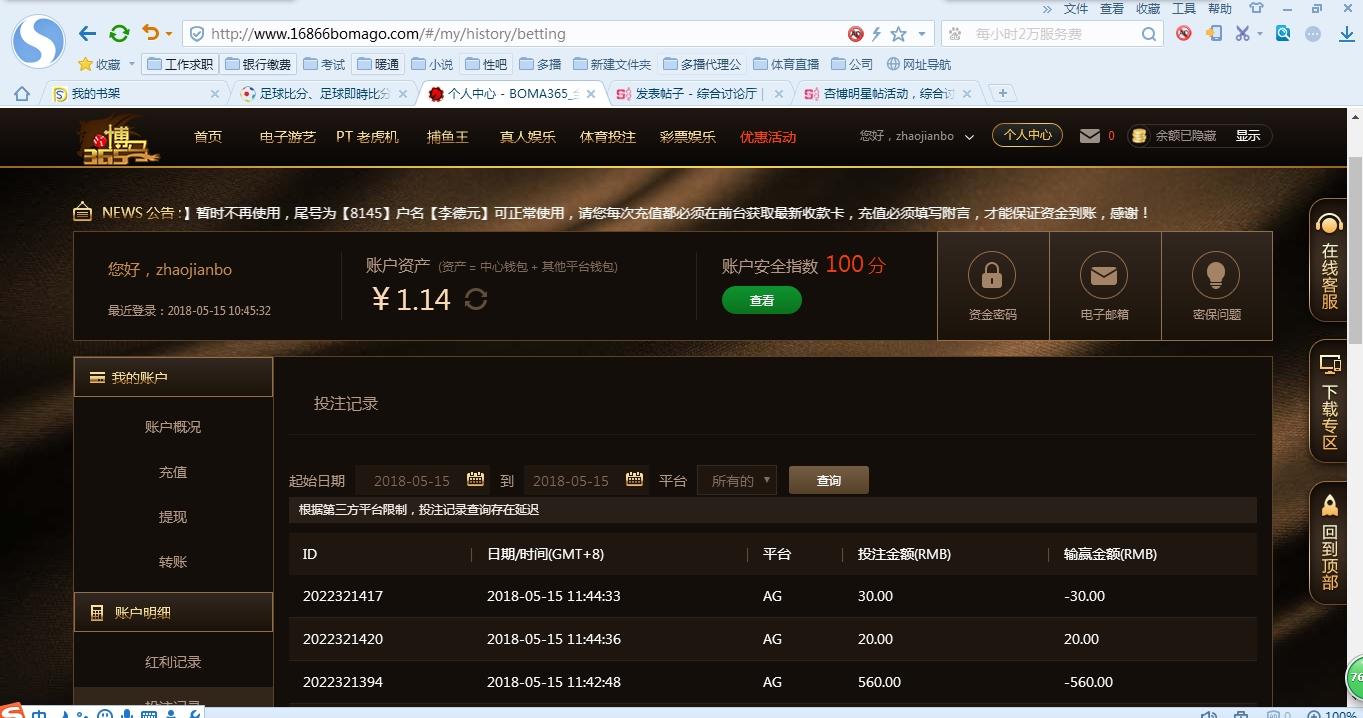Go to browser home page icon
The height and width of the screenshot is (718, 1363).
(22, 93)
